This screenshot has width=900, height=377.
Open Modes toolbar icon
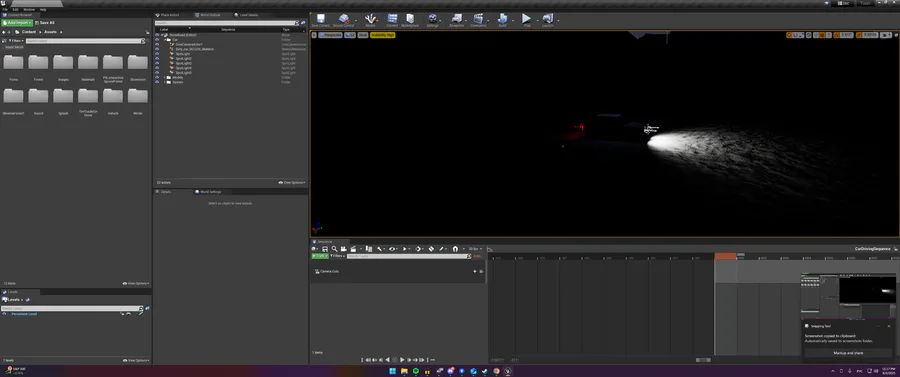[x=370, y=20]
